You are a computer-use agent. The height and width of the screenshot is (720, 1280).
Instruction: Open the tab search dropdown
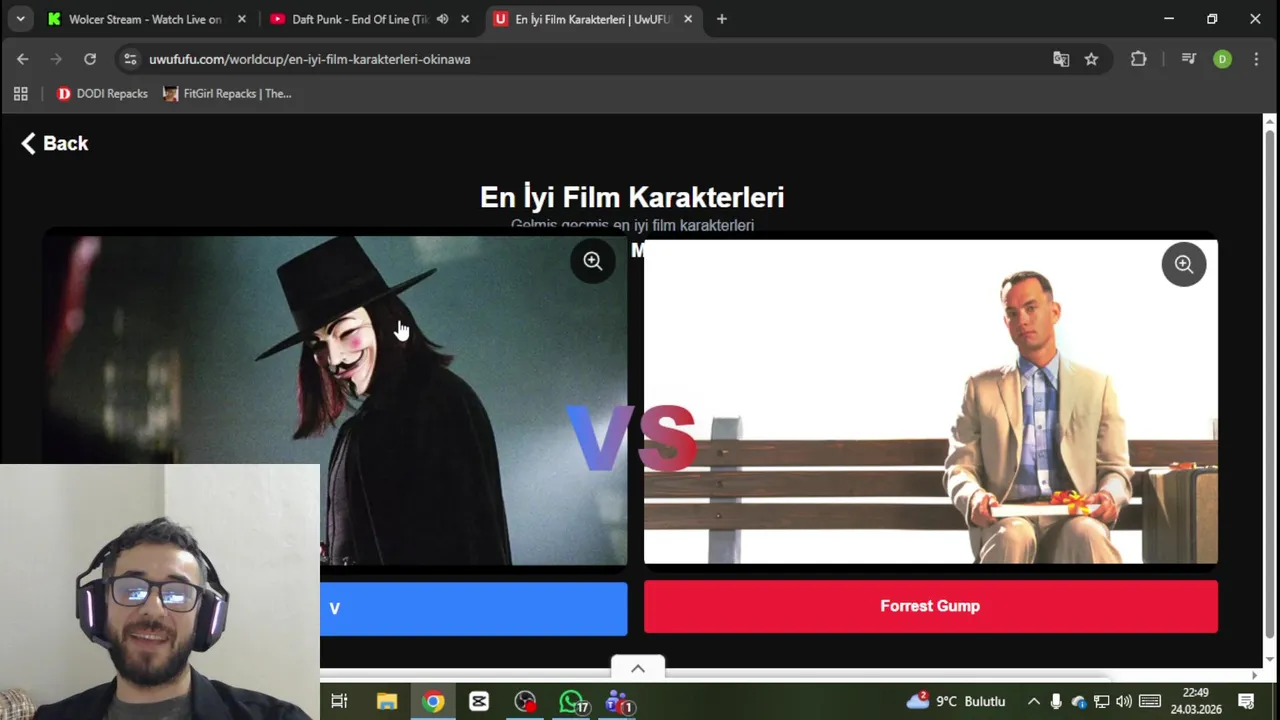pyautogui.click(x=20, y=19)
